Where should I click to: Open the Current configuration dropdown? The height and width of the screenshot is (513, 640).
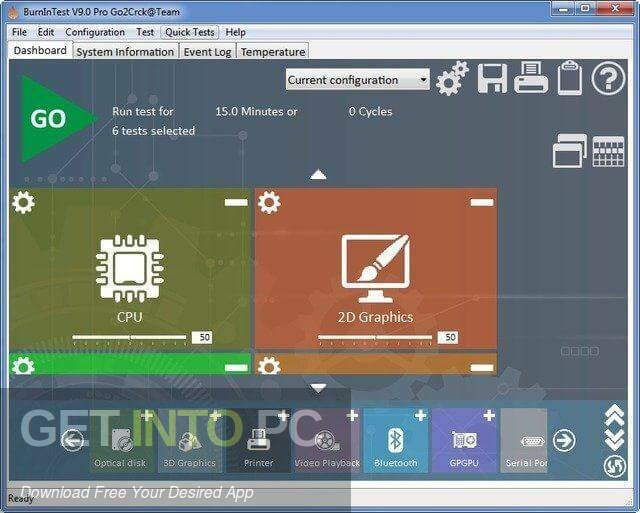tap(358, 80)
